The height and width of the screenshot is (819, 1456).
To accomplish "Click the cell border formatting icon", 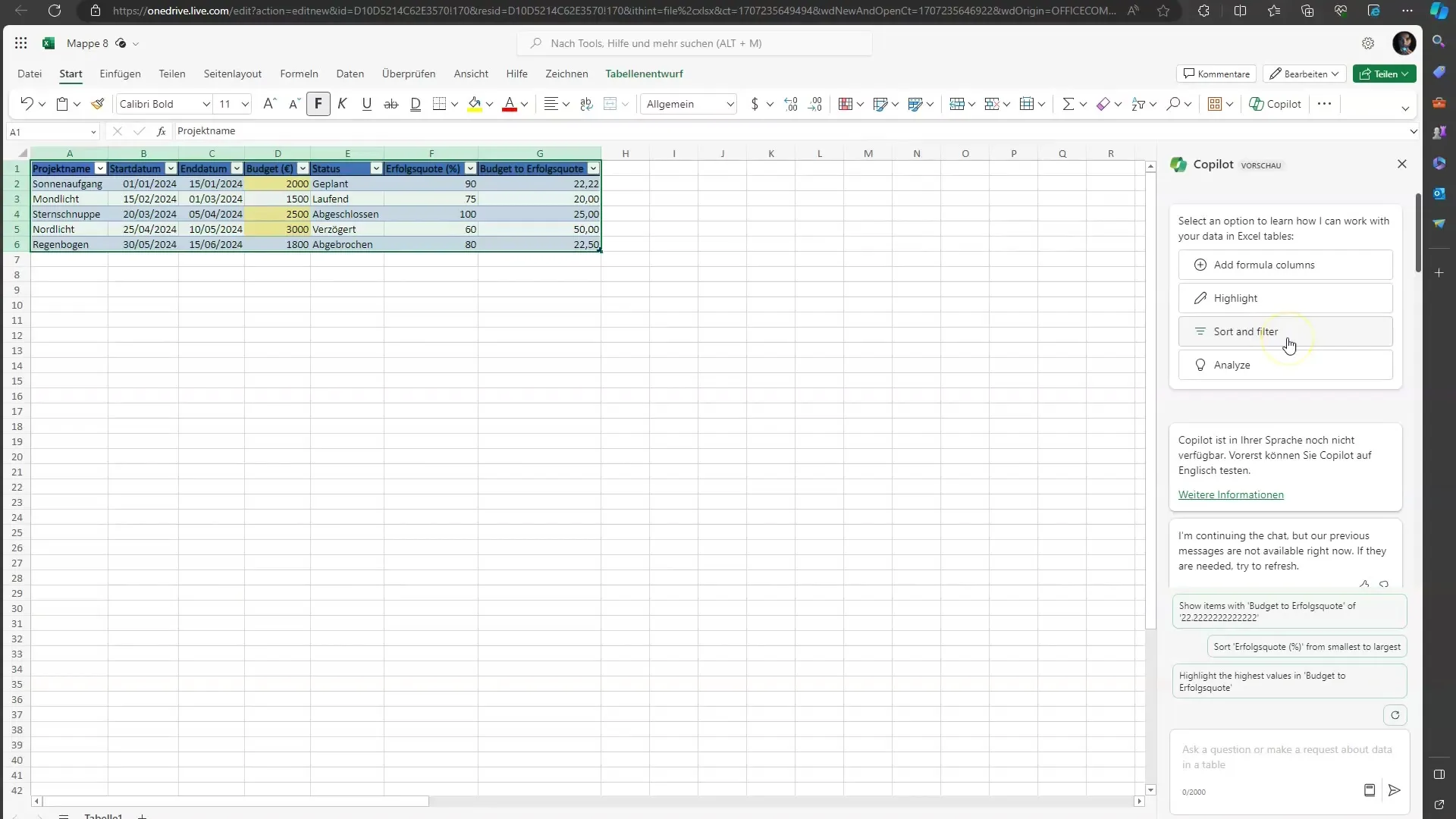I will coord(438,104).
